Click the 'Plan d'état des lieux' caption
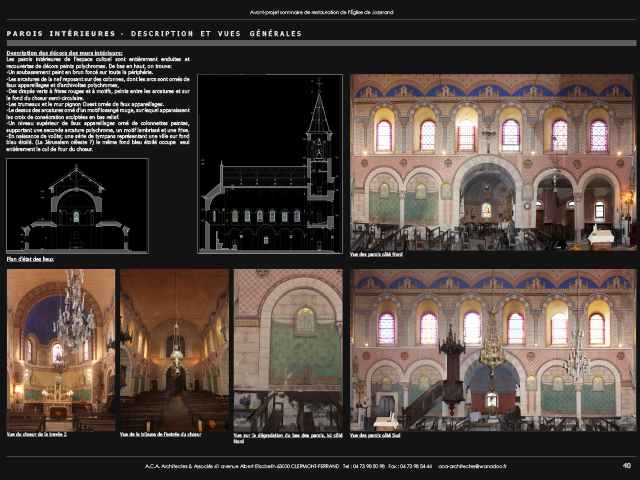Image resolution: width=640 pixels, height=480 pixels. (x=31, y=260)
